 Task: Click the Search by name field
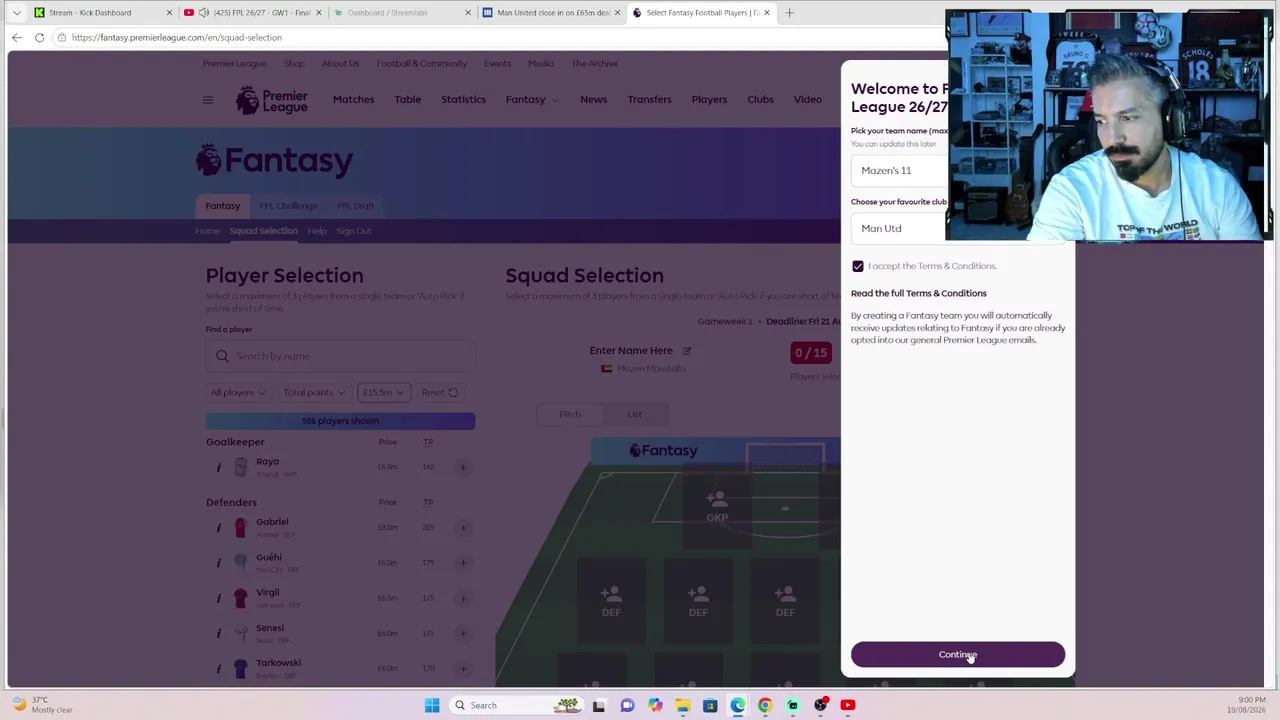tap(340, 357)
